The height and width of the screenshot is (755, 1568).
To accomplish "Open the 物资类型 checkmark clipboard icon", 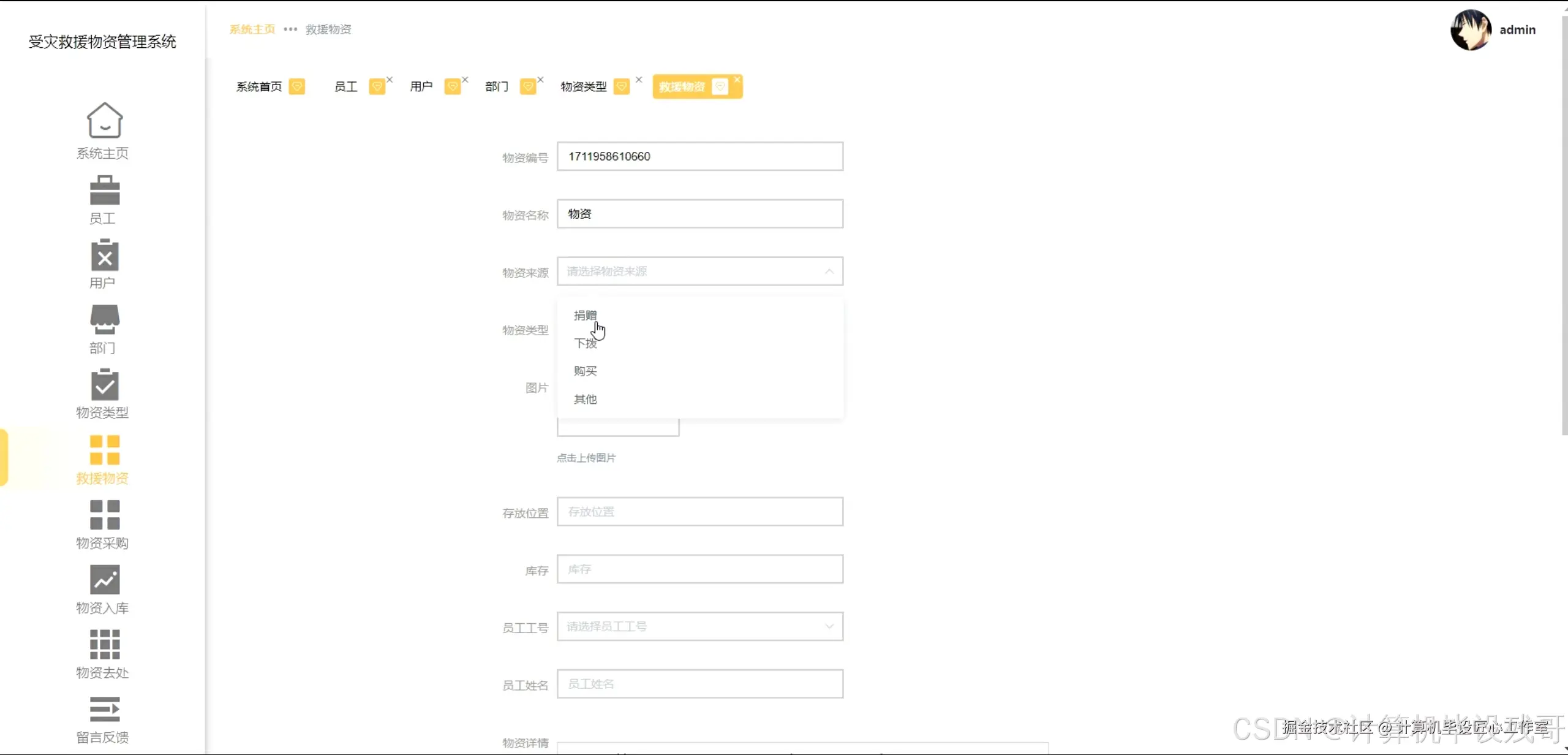I will (104, 385).
